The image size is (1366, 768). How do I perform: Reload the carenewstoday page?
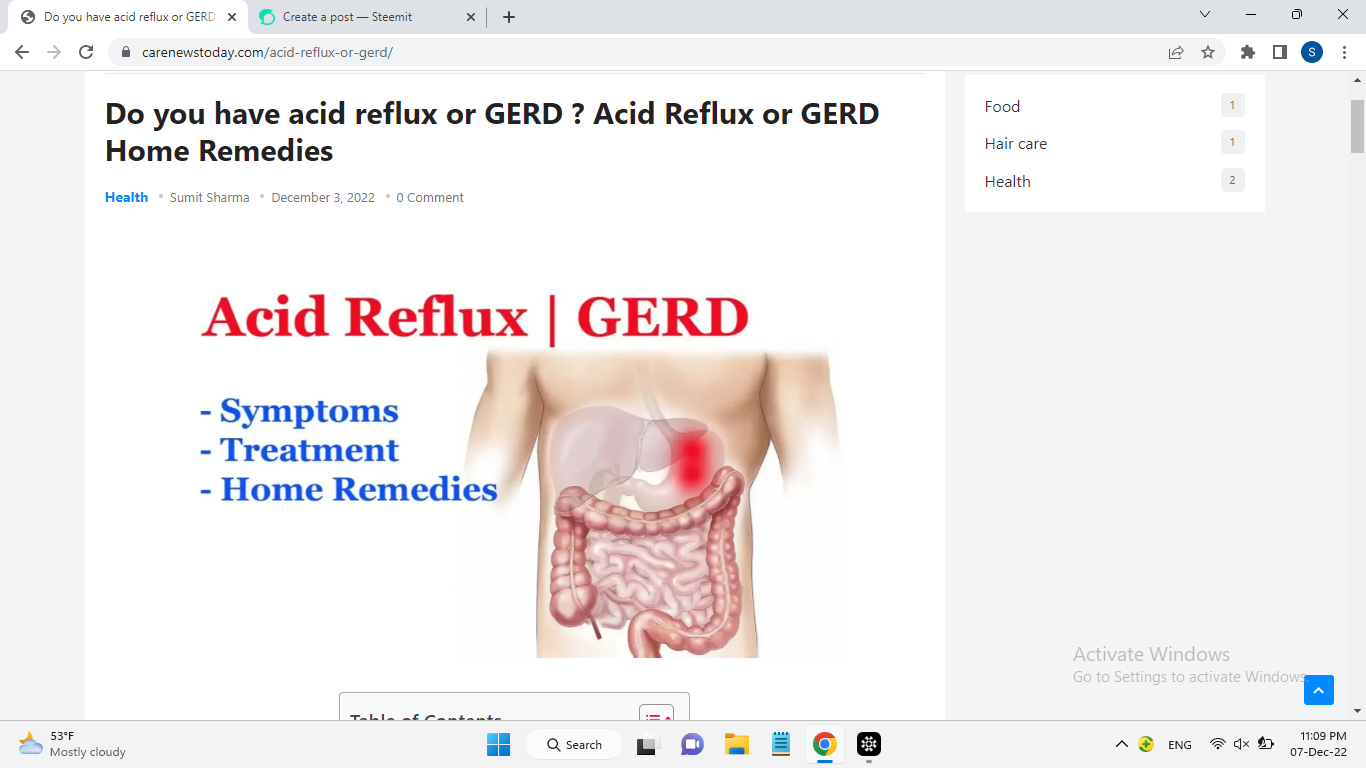(x=86, y=52)
